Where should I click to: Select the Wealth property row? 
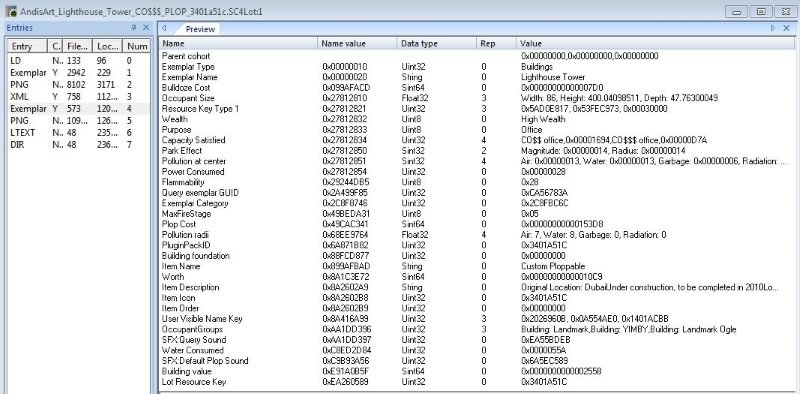477,119
